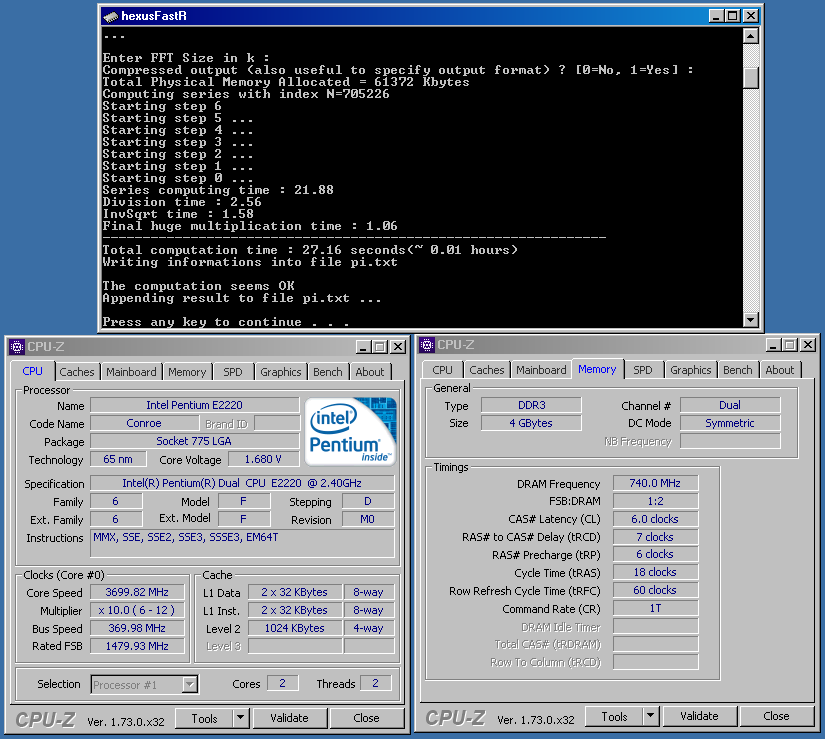Viewport: 825px width, 739px height.
Task: Maximize the hexusFastR window
Action: click(x=732, y=16)
